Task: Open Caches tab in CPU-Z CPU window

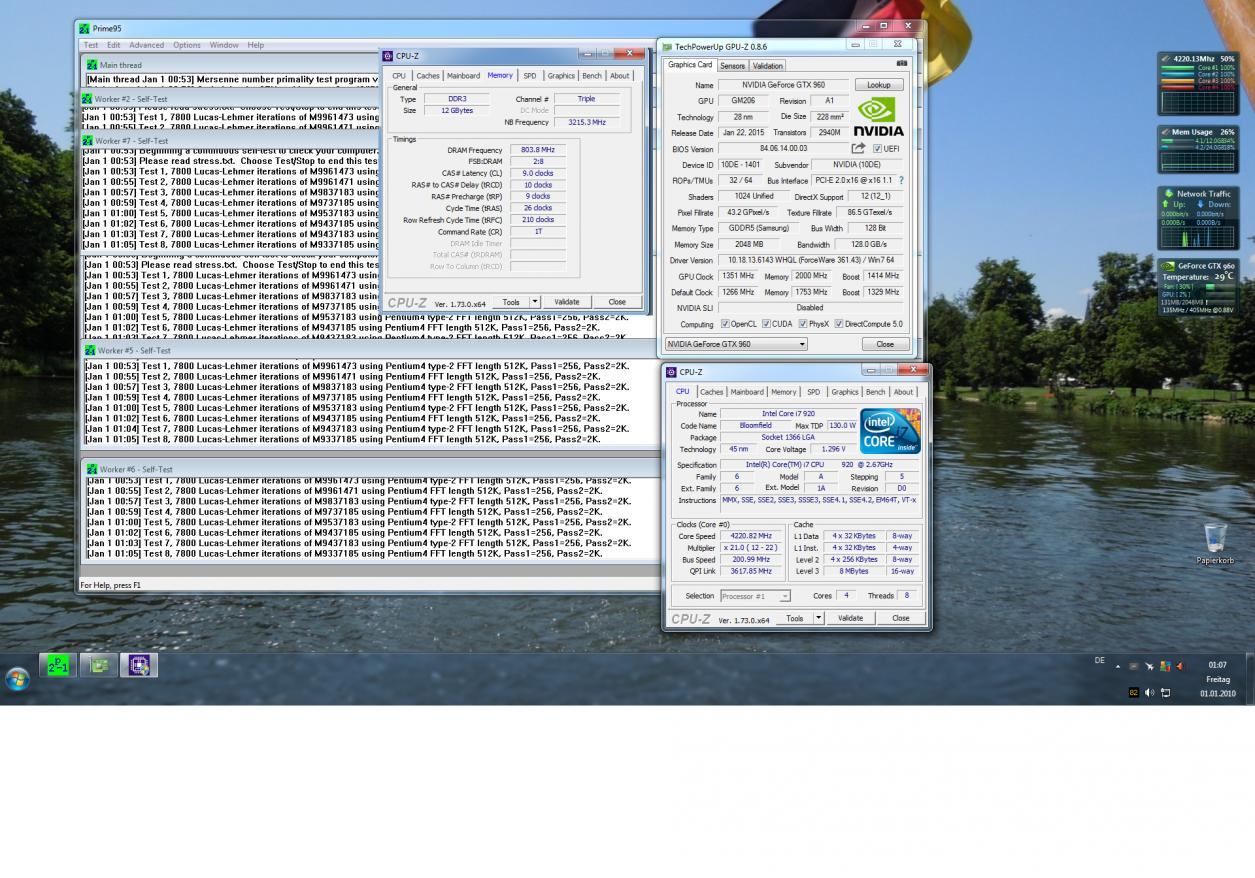Action: [712, 392]
